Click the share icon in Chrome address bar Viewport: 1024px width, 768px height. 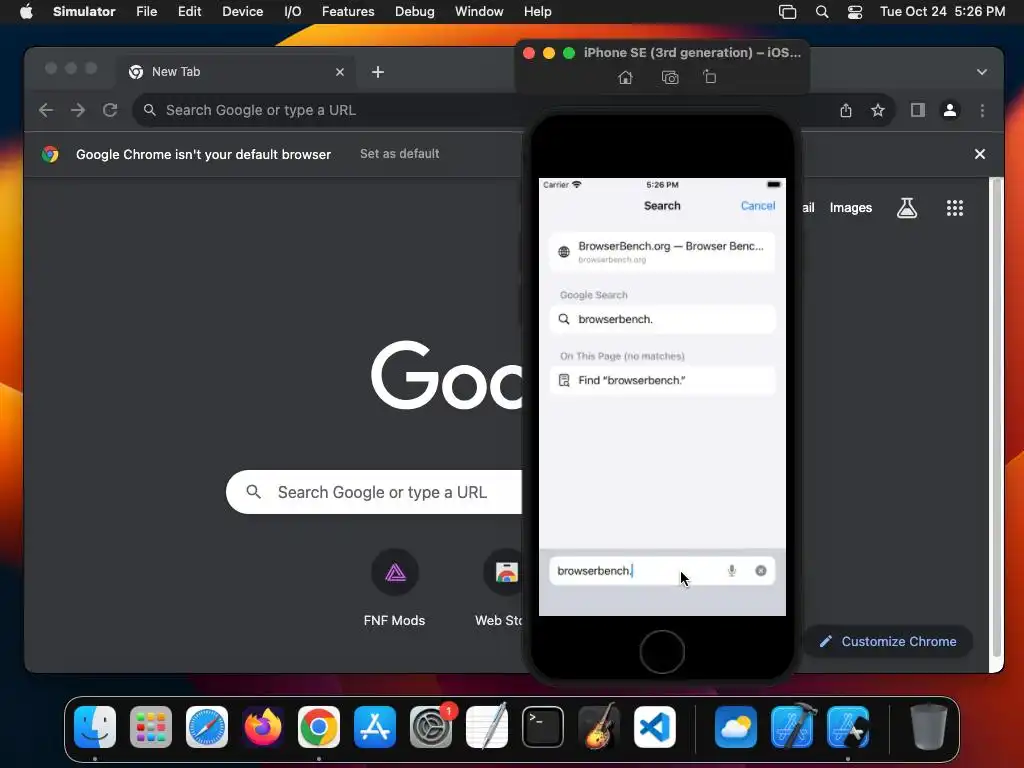(846, 110)
